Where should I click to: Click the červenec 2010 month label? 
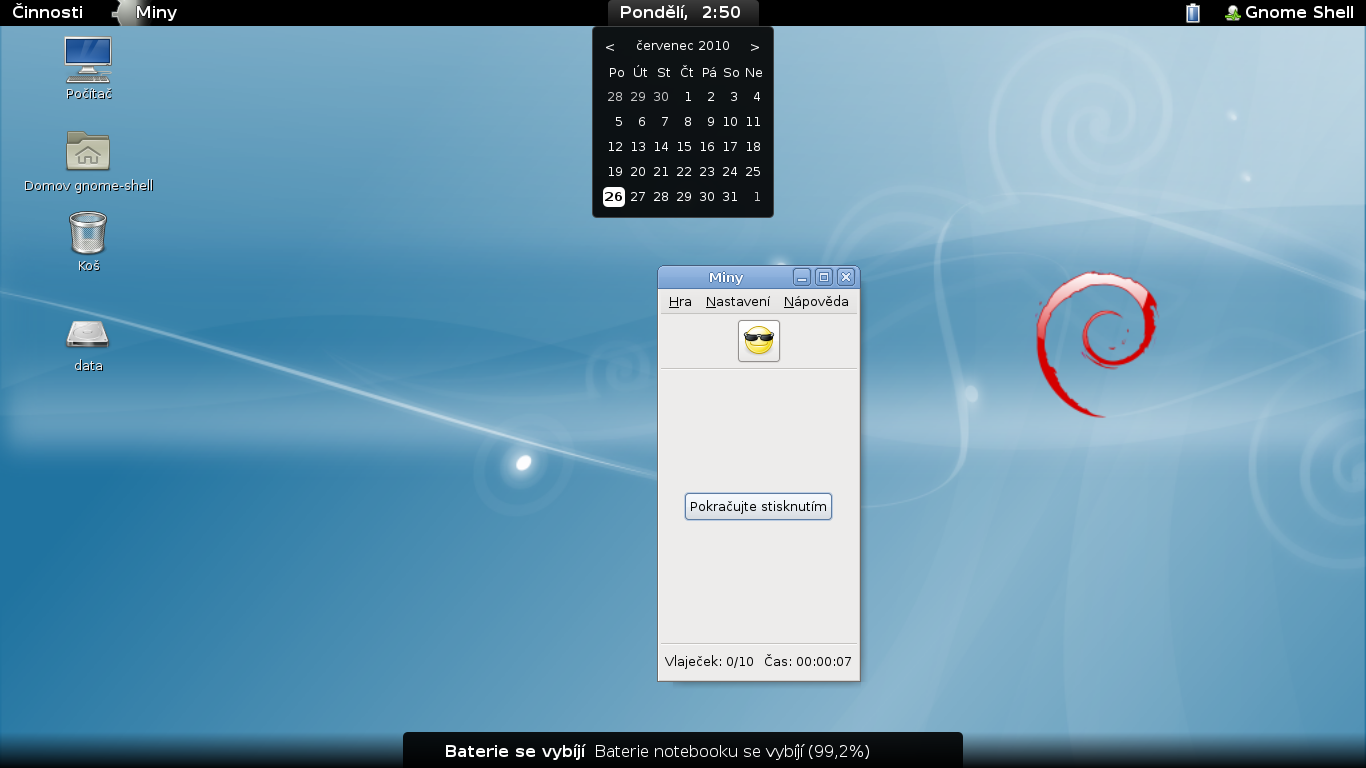pos(683,46)
